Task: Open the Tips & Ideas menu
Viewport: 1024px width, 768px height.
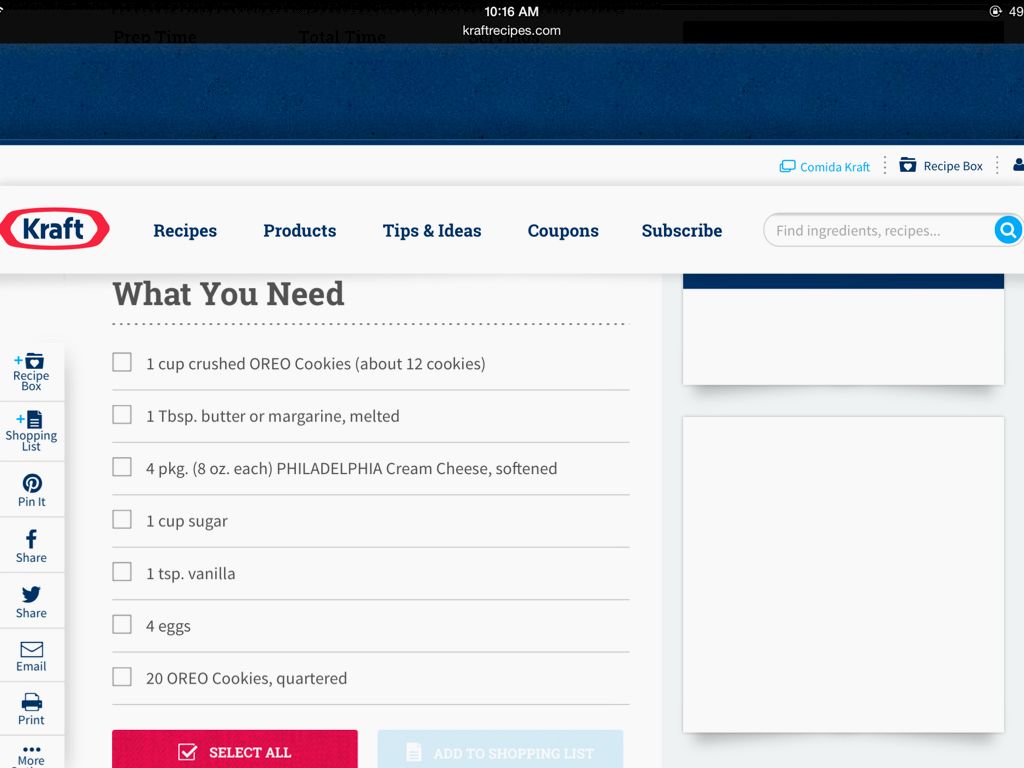Action: pyautogui.click(x=432, y=231)
